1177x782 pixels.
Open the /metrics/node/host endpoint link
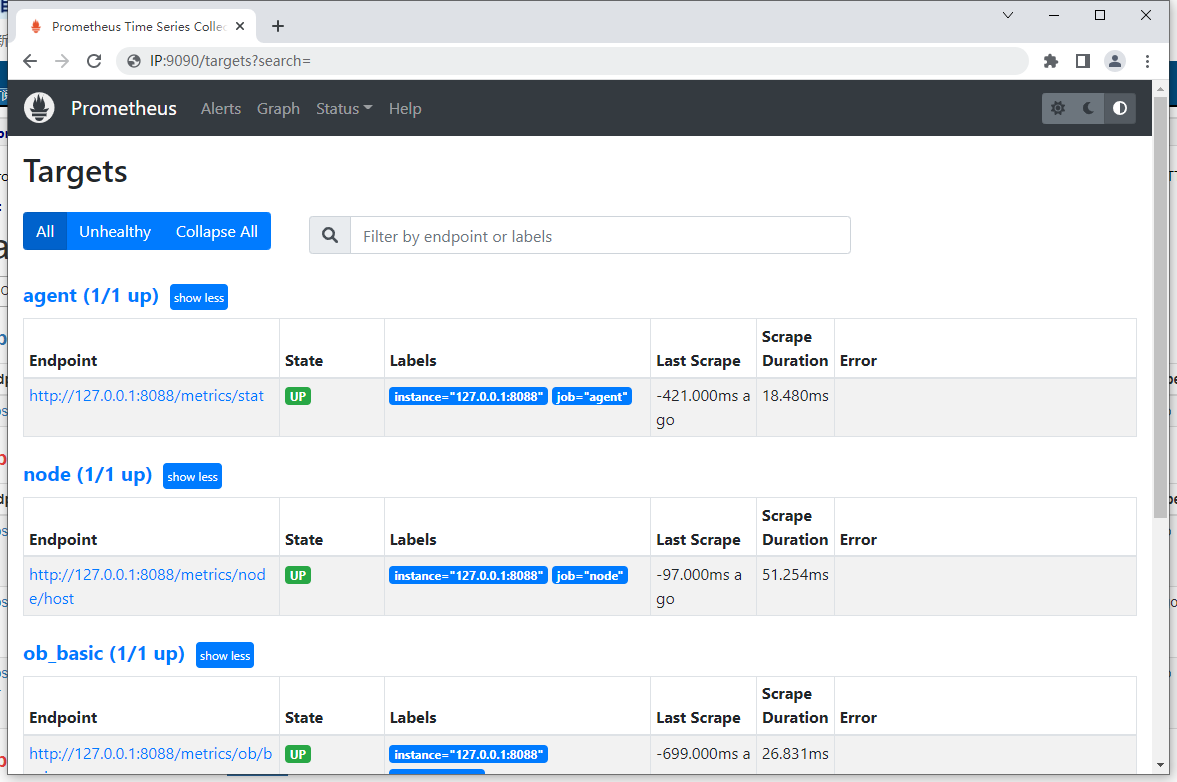point(147,586)
